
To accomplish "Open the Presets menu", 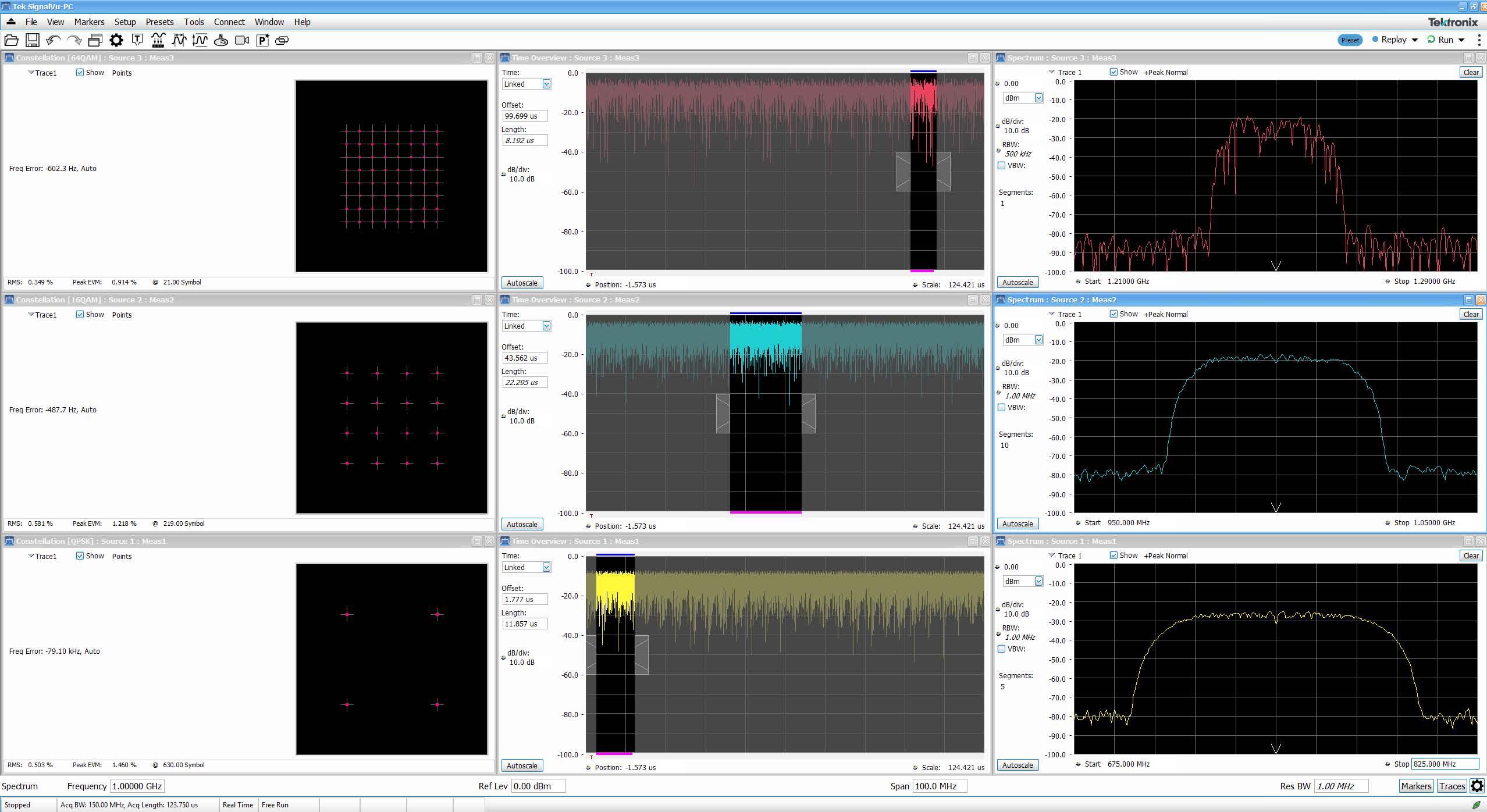I will click(159, 22).
